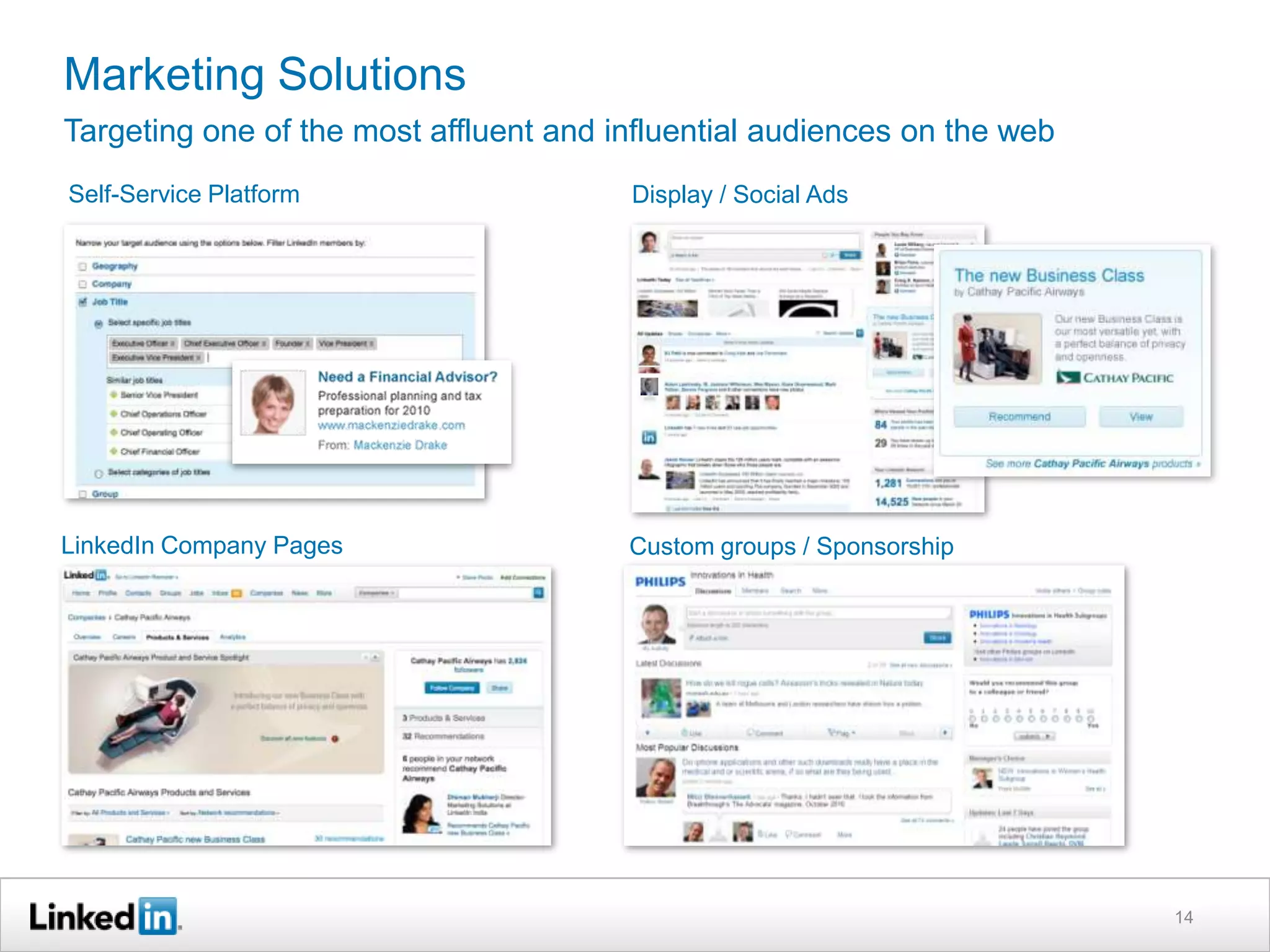Click the View button on Cathay Pacific ad
Image resolution: width=1270 pixels, height=952 pixels.
click(x=1141, y=416)
